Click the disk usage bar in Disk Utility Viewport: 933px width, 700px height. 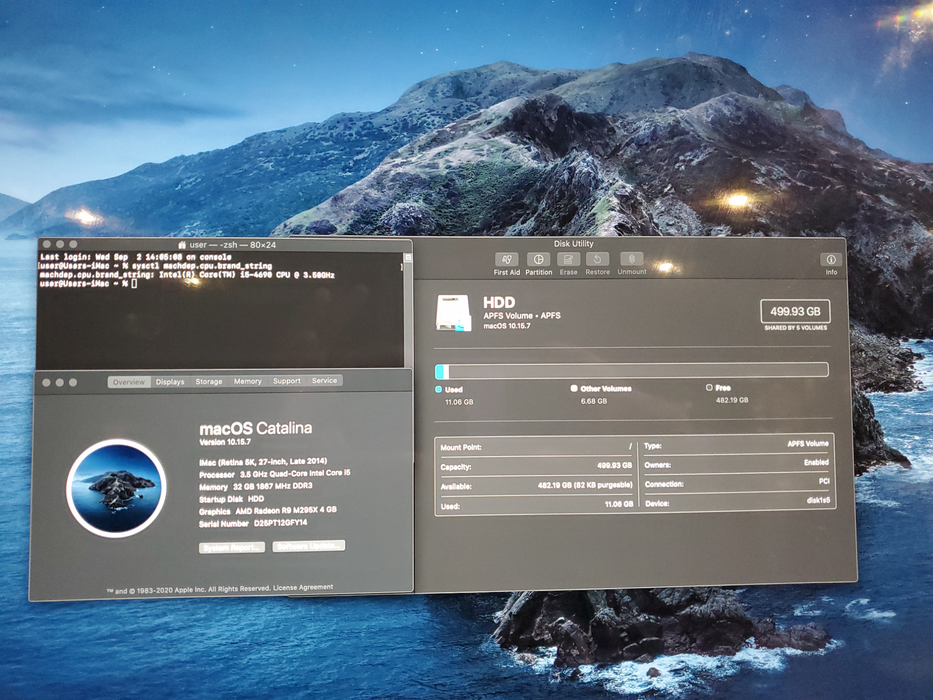tap(631, 371)
